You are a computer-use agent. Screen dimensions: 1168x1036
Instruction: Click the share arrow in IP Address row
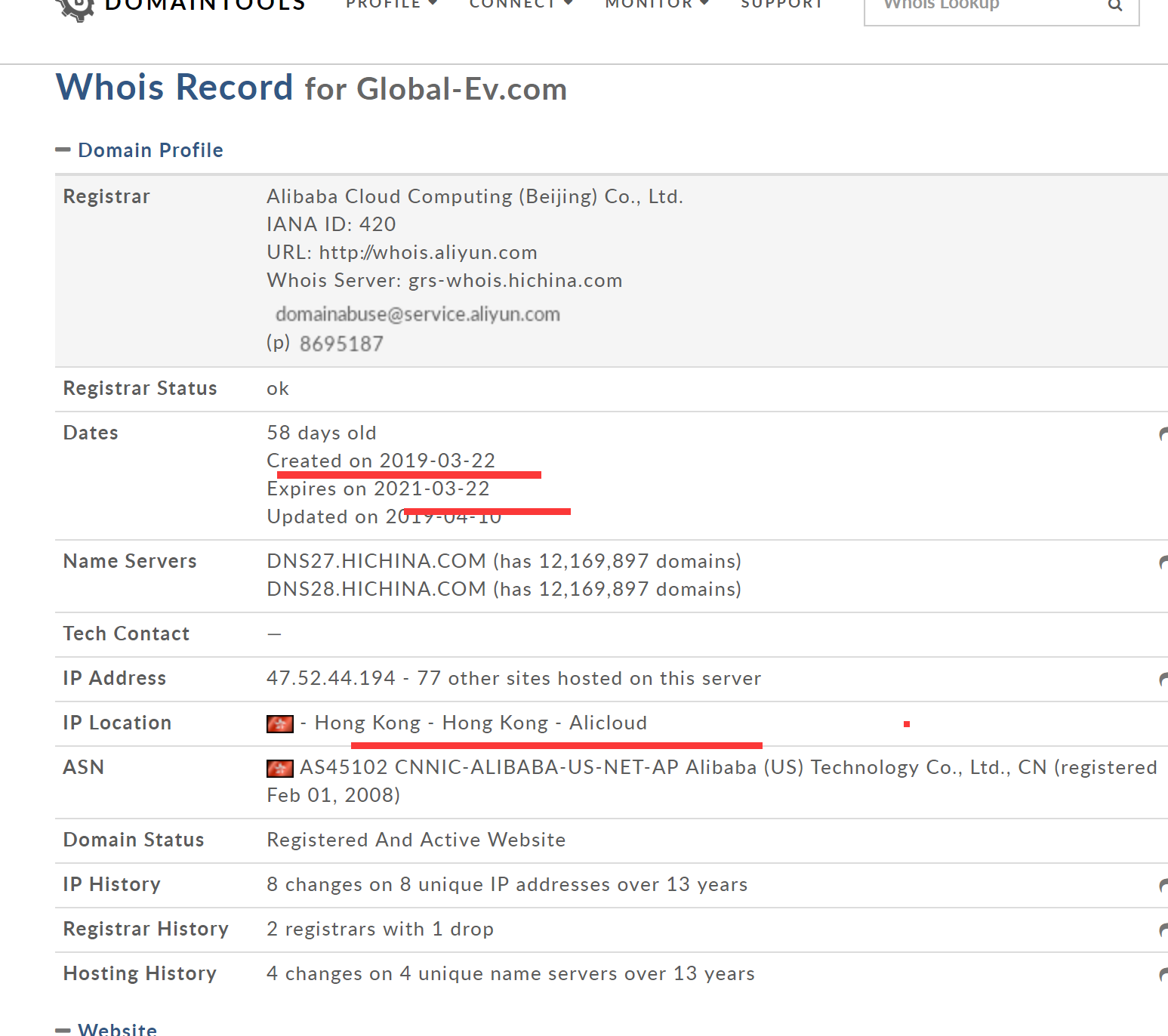1163,679
